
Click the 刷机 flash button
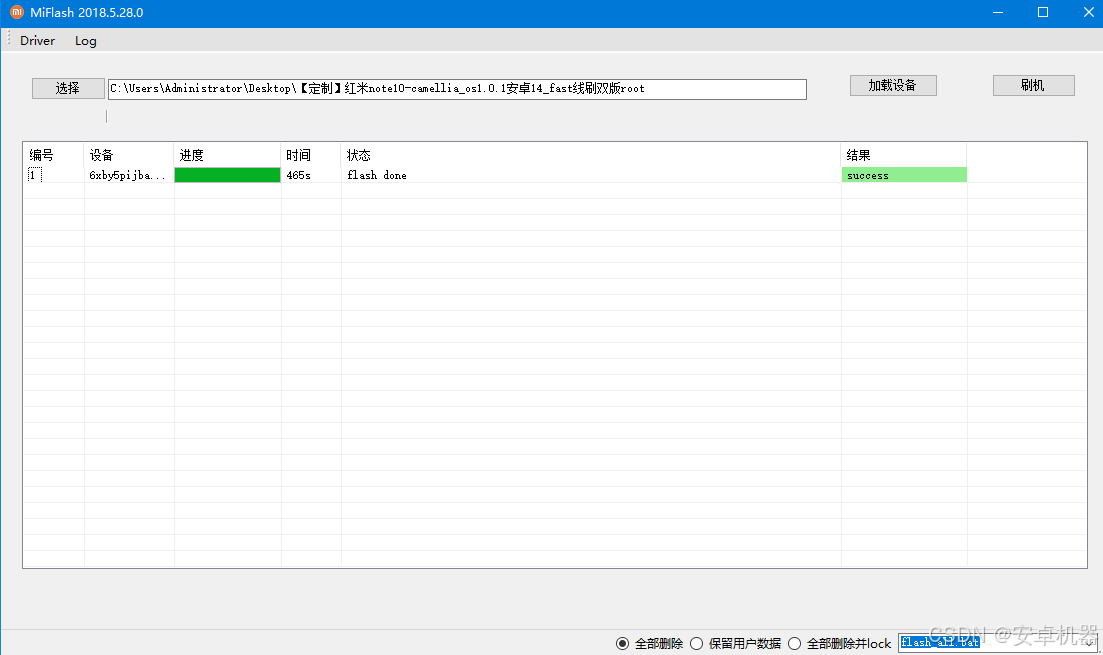point(1033,85)
